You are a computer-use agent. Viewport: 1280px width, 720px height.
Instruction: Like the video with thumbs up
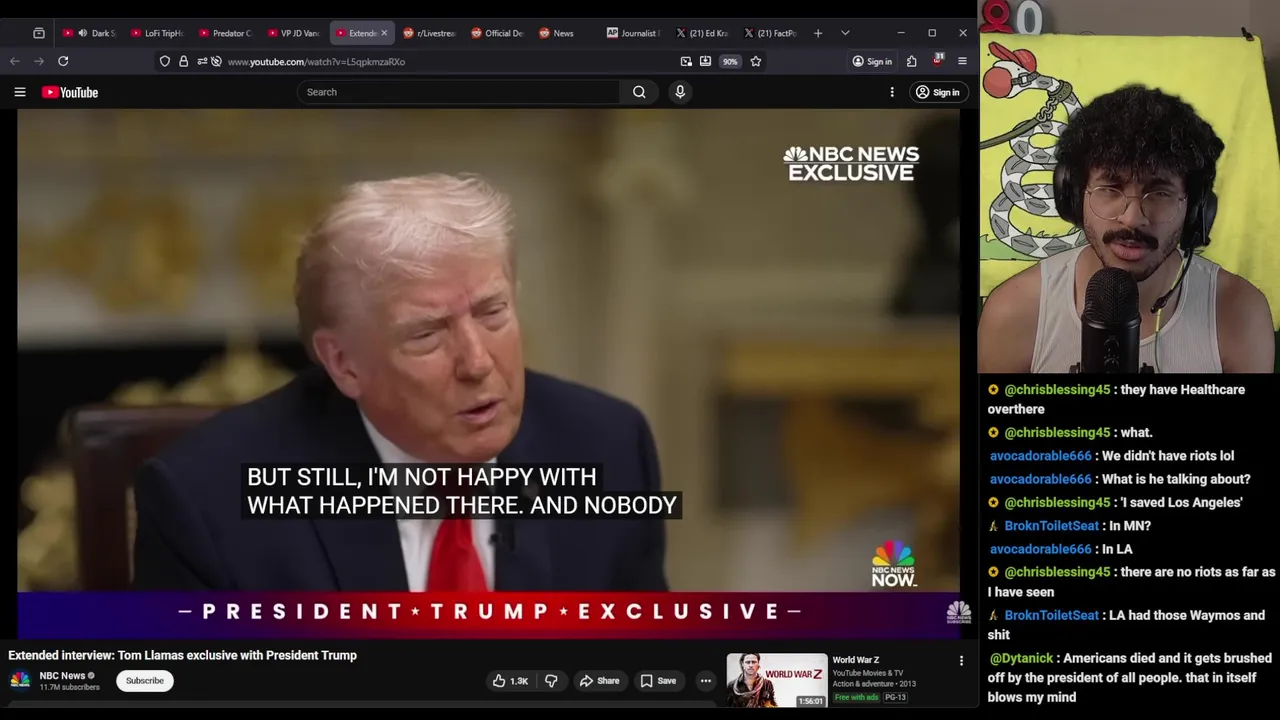tap(510, 681)
